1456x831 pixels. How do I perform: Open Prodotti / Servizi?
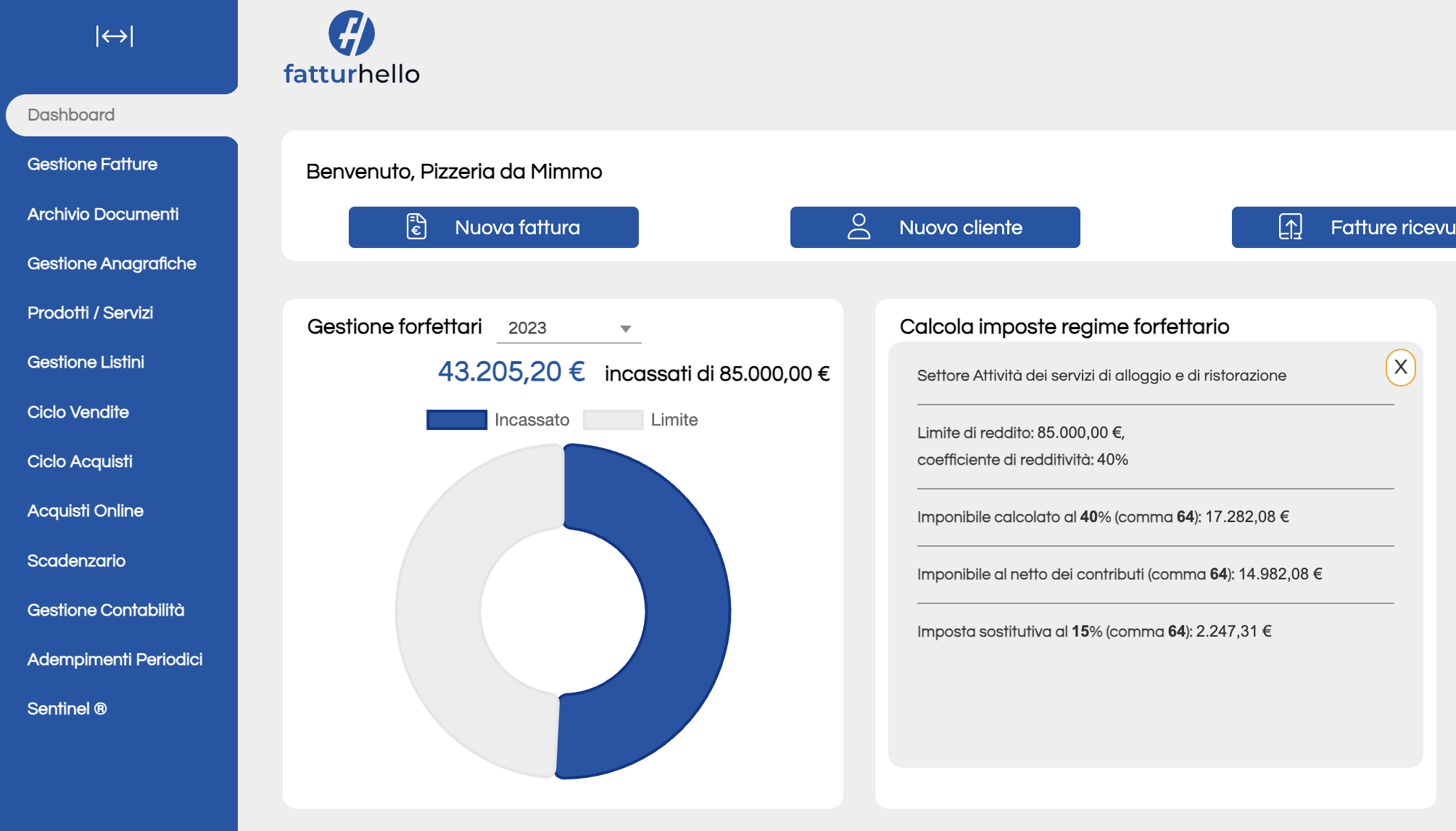click(90, 313)
